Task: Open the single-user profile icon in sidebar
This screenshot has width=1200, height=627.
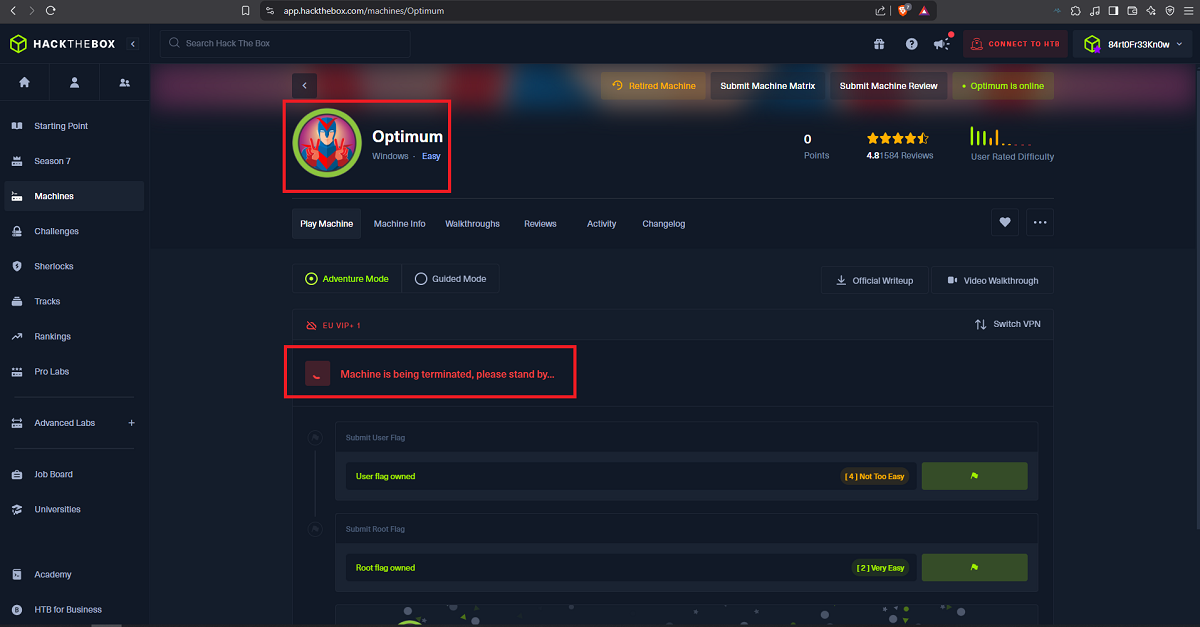Action: click(74, 82)
